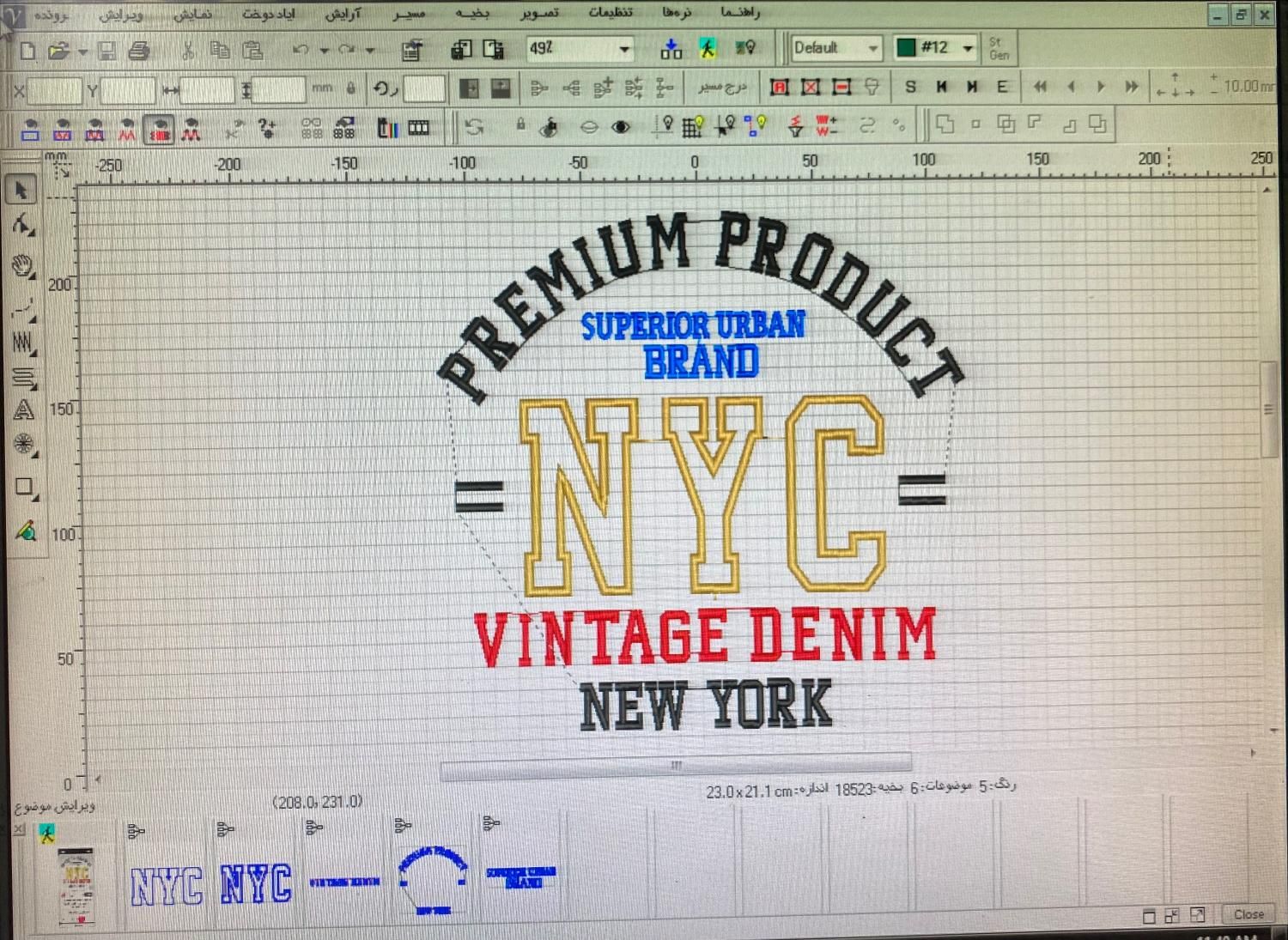
Task: Open the #12 thread color dropdown
Action: [x=968, y=48]
